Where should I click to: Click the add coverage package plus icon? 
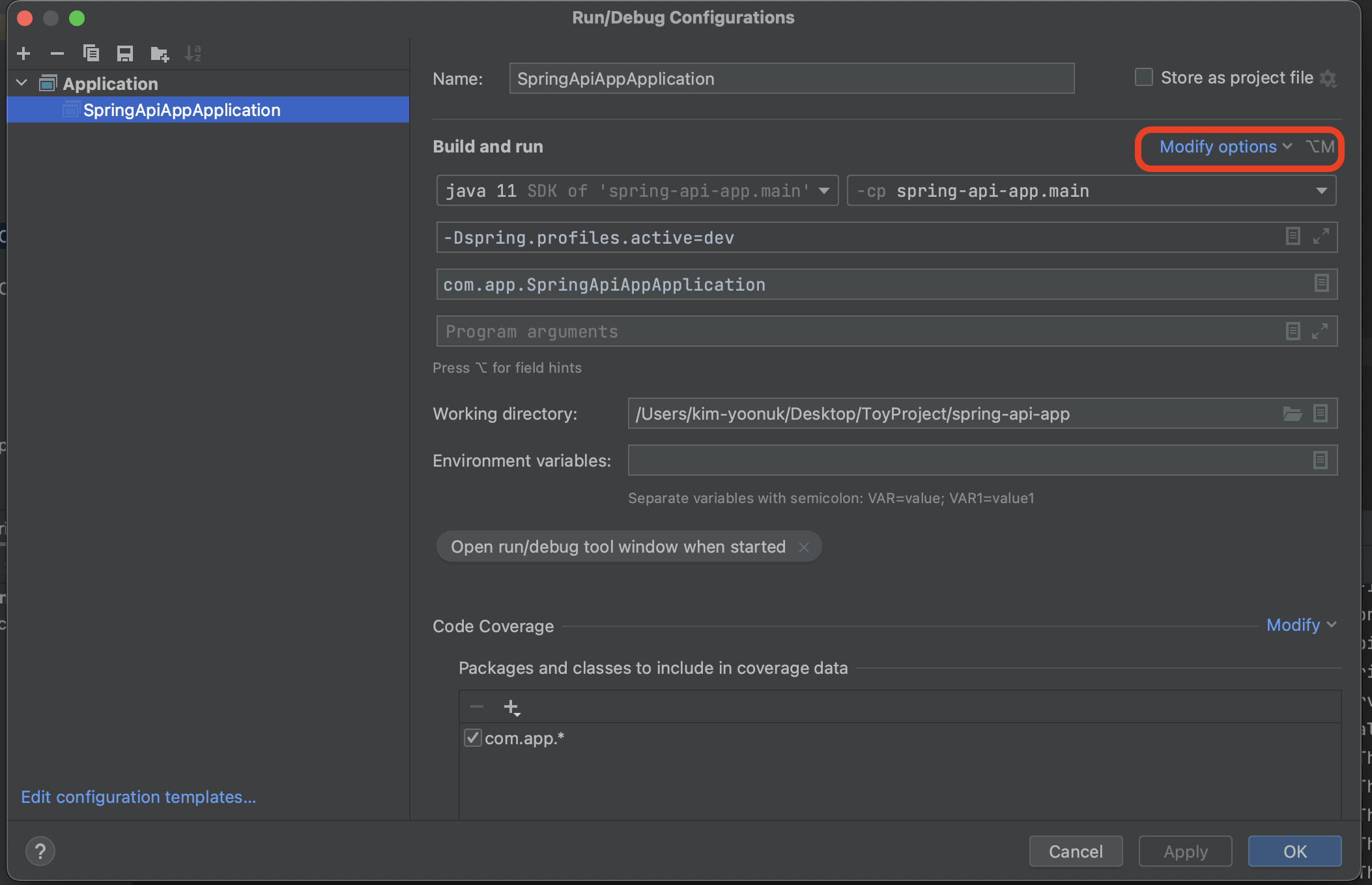511,707
